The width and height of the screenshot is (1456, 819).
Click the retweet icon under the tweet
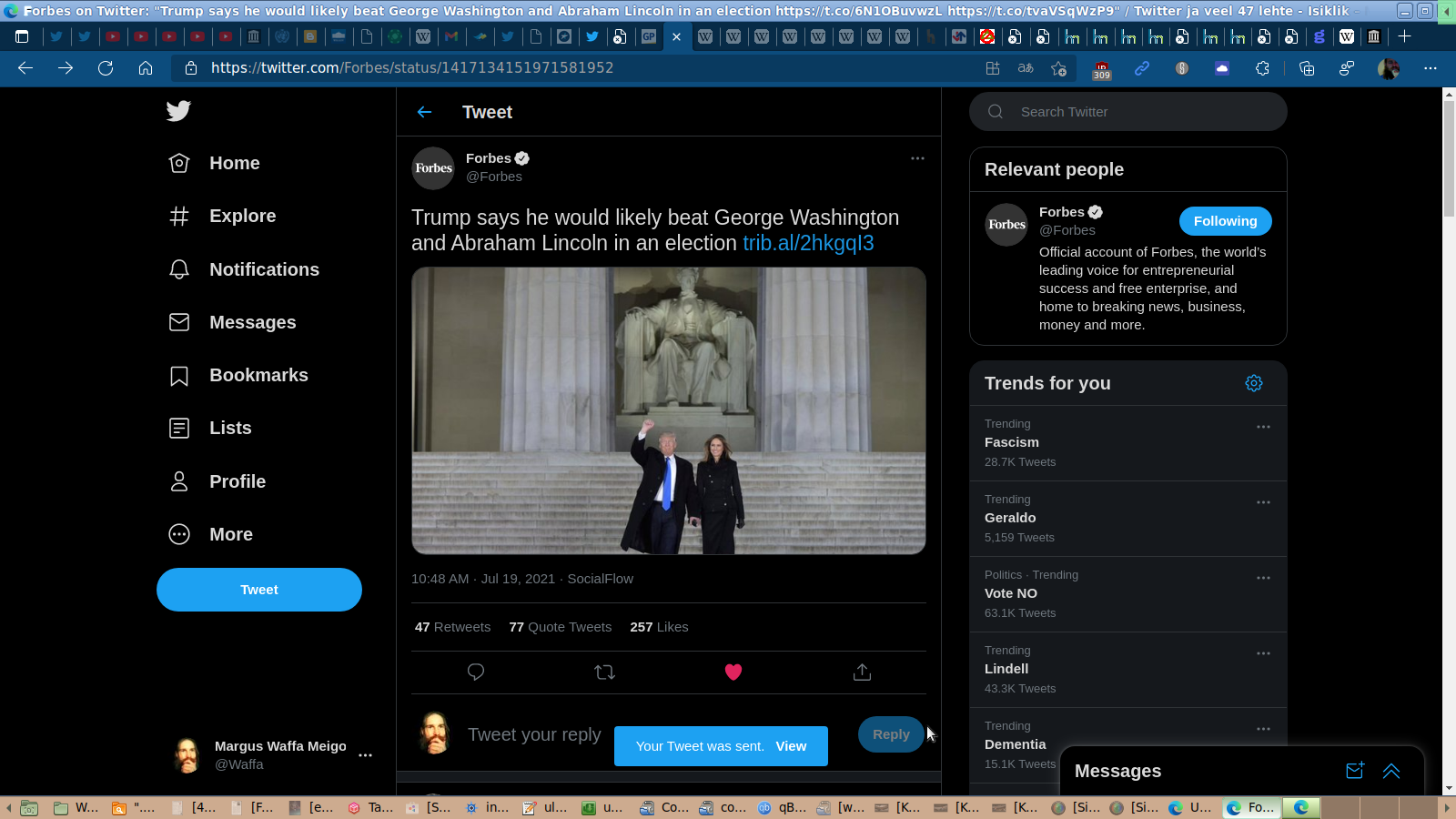click(604, 672)
